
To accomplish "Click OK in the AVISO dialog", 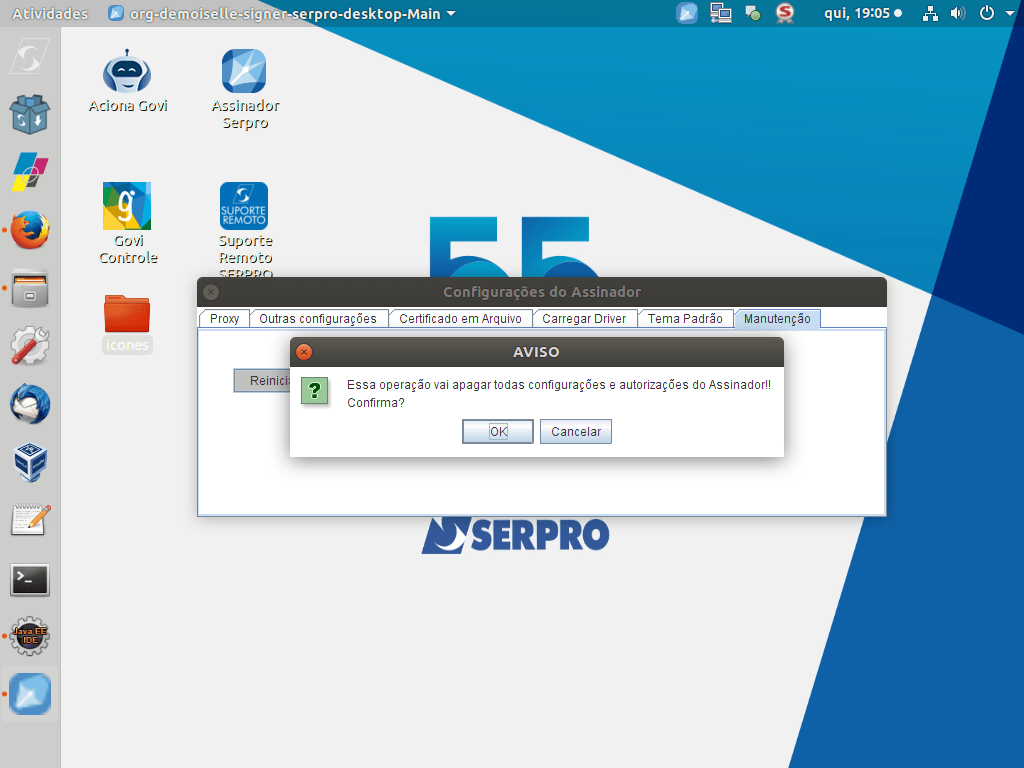I will click(497, 431).
